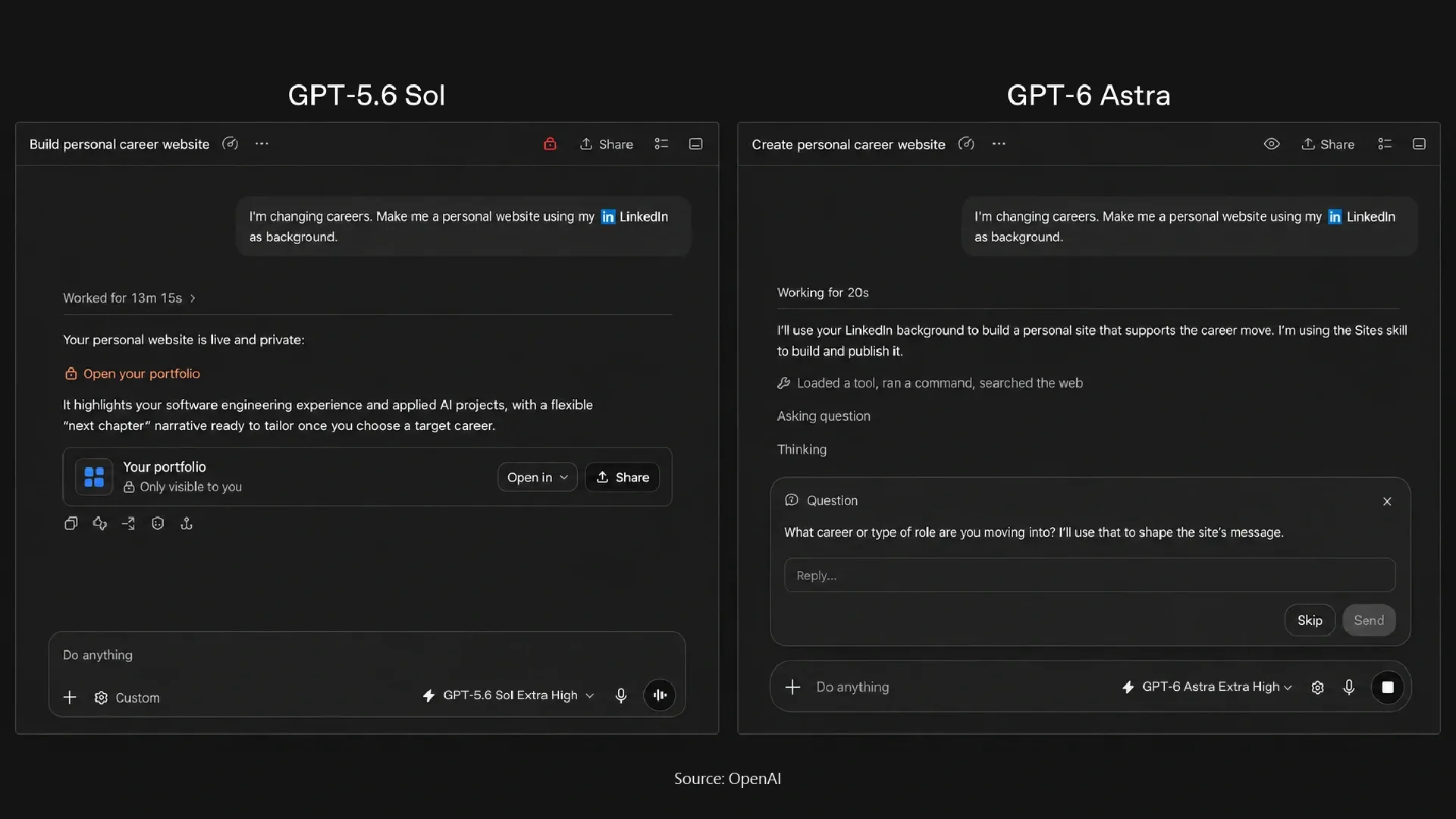This screenshot has height=819, width=1456.
Task: Click the 'Only visible to you' label
Action: click(x=183, y=487)
